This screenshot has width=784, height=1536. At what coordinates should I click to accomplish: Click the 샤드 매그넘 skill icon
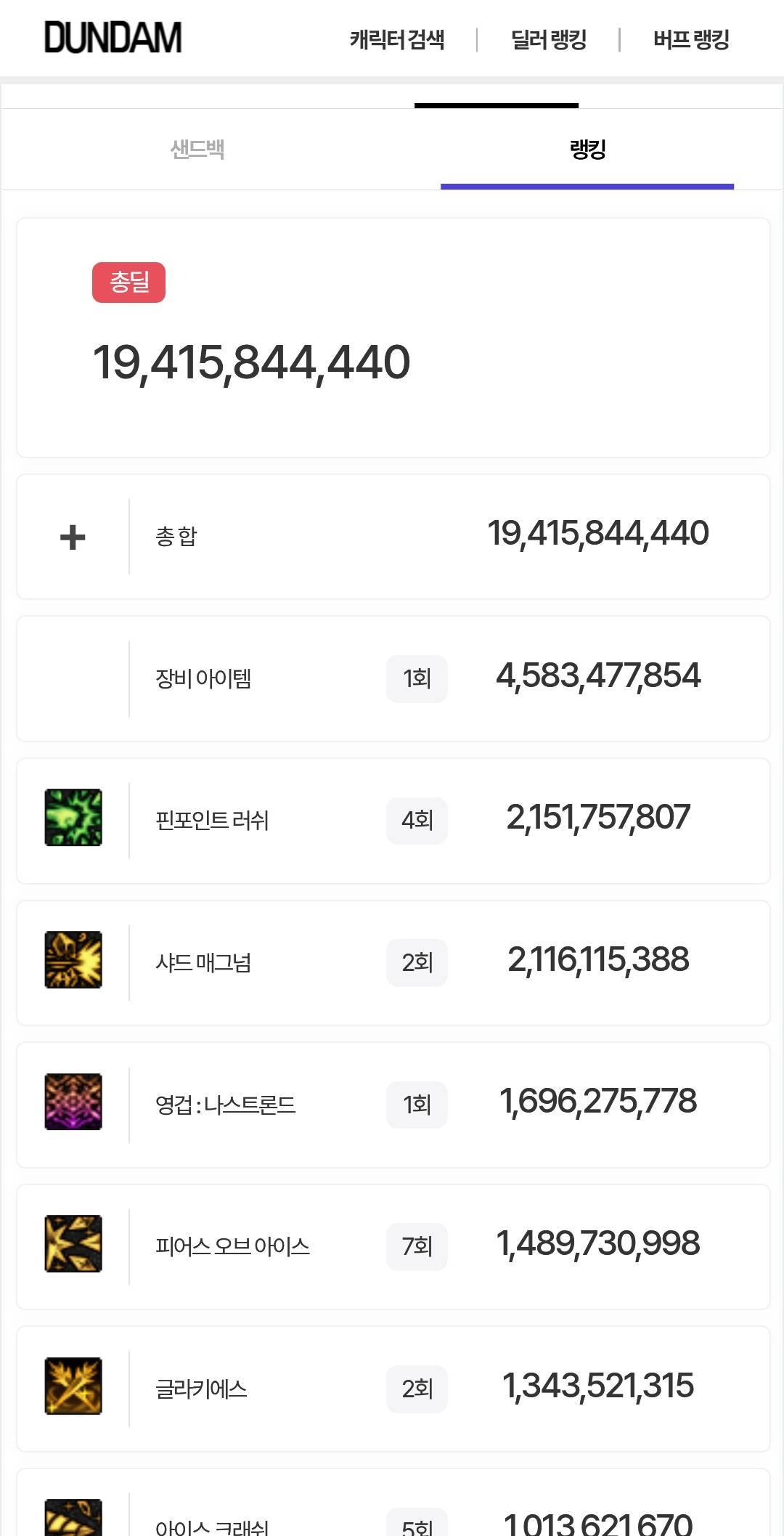pos(73,960)
